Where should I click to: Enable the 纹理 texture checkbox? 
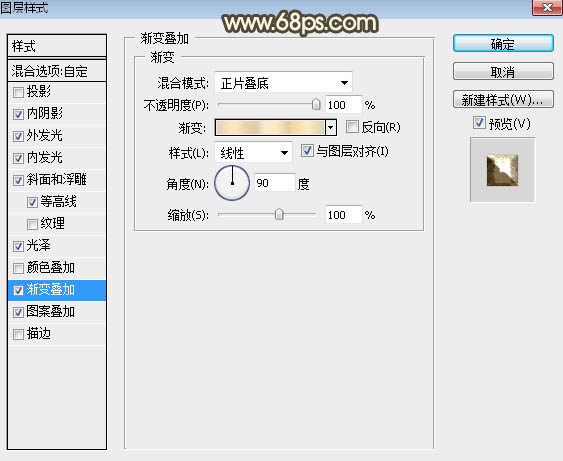32,224
